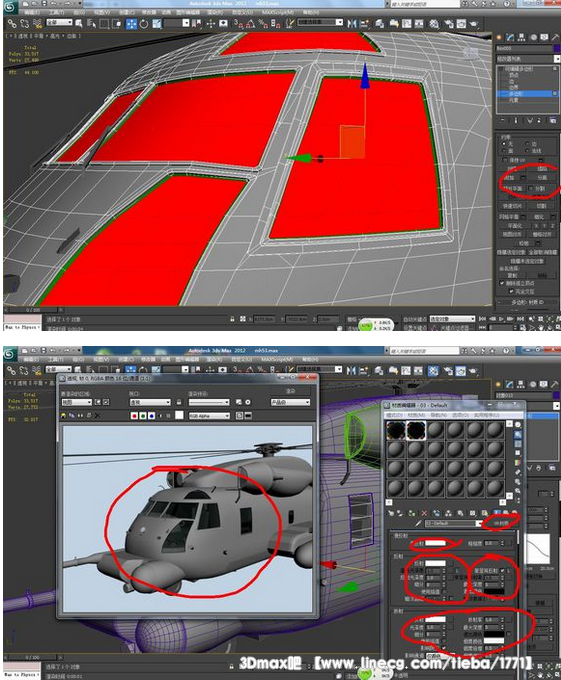Switch to Hierarchy panel icon in upper window
Screen dimensions: 561x680
tap(522, 37)
